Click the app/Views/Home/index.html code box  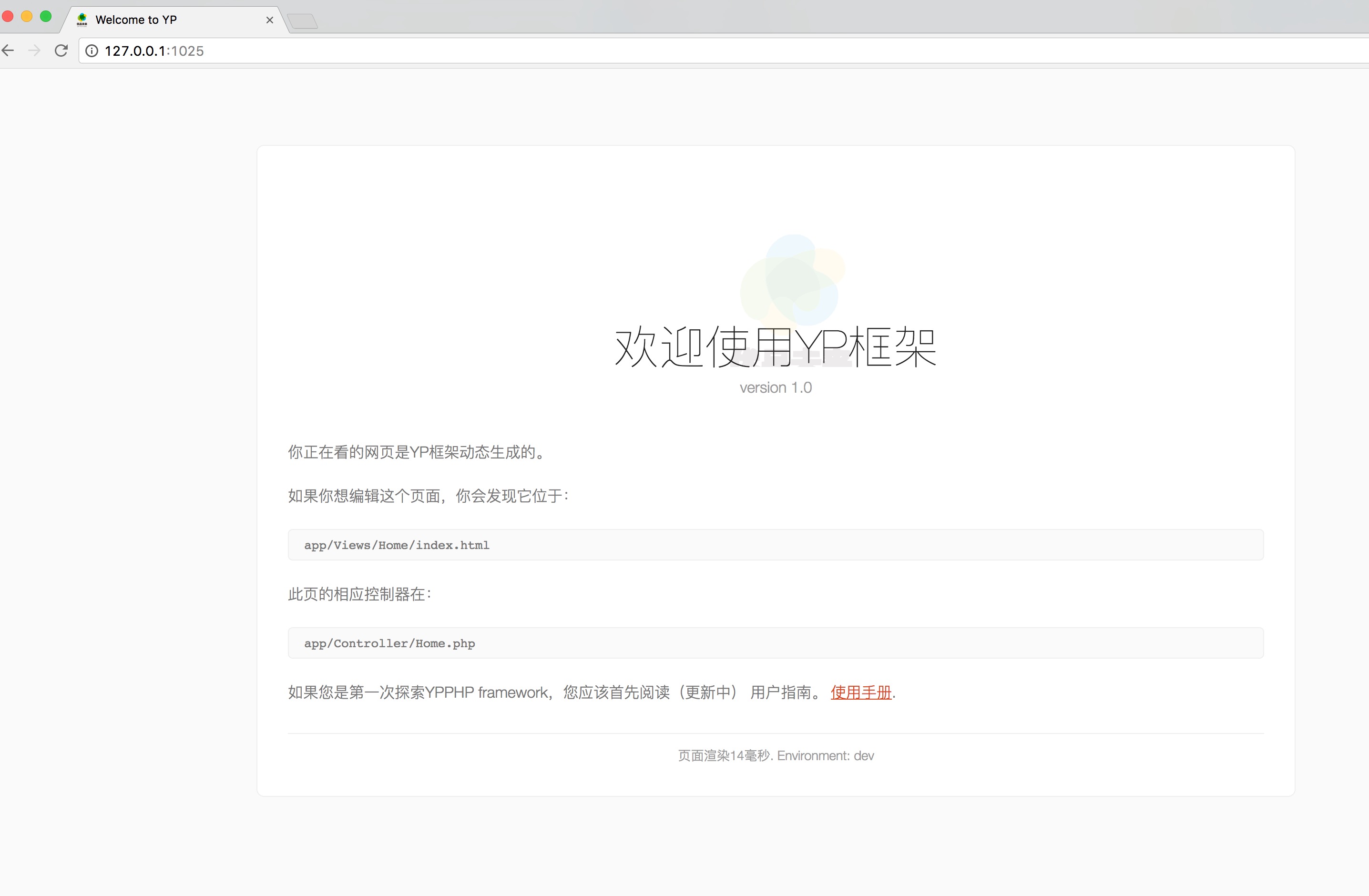pyautogui.click(x=776, y=545)
